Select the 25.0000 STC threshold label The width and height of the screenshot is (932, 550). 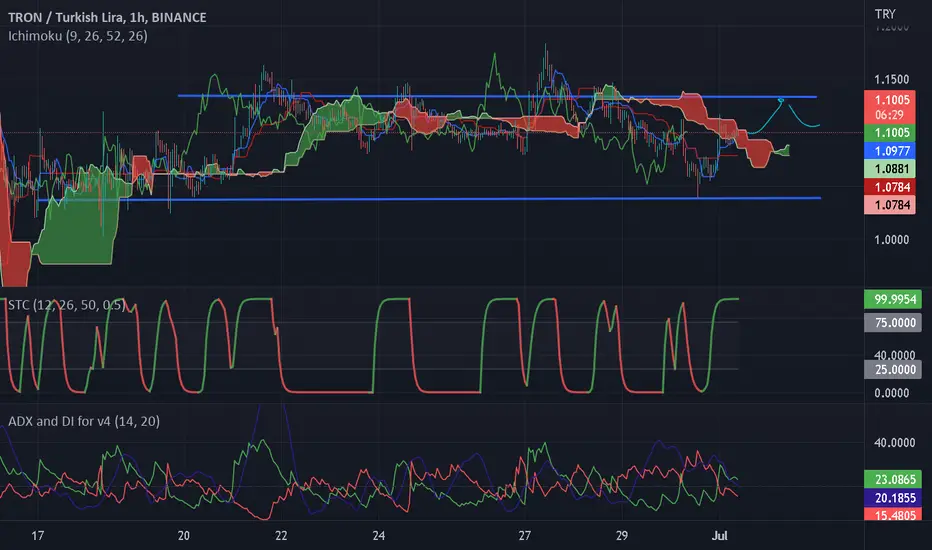893,370
